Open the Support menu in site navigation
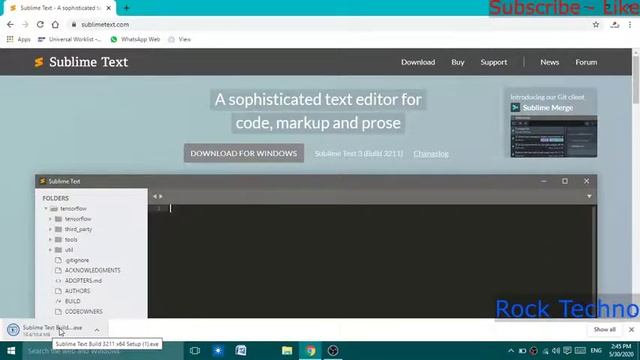 coord(493,62)
